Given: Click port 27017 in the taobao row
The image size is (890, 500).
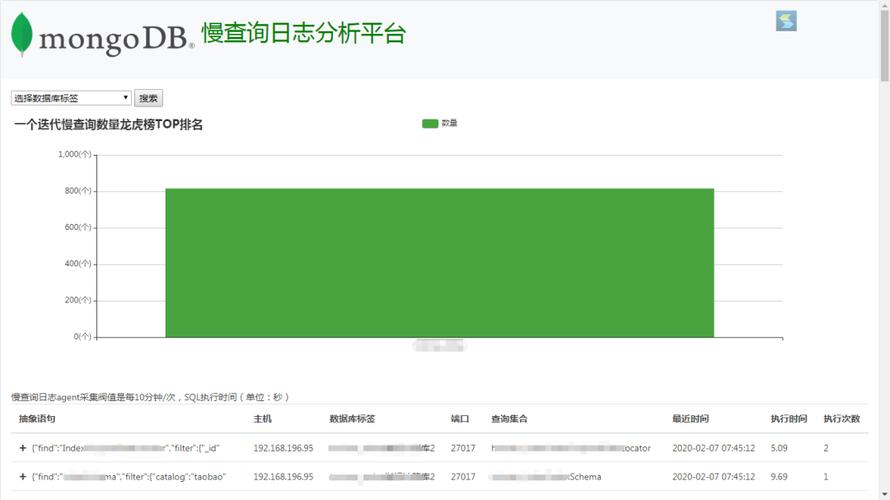Looking at the screenshot, I should click(463, 477).
